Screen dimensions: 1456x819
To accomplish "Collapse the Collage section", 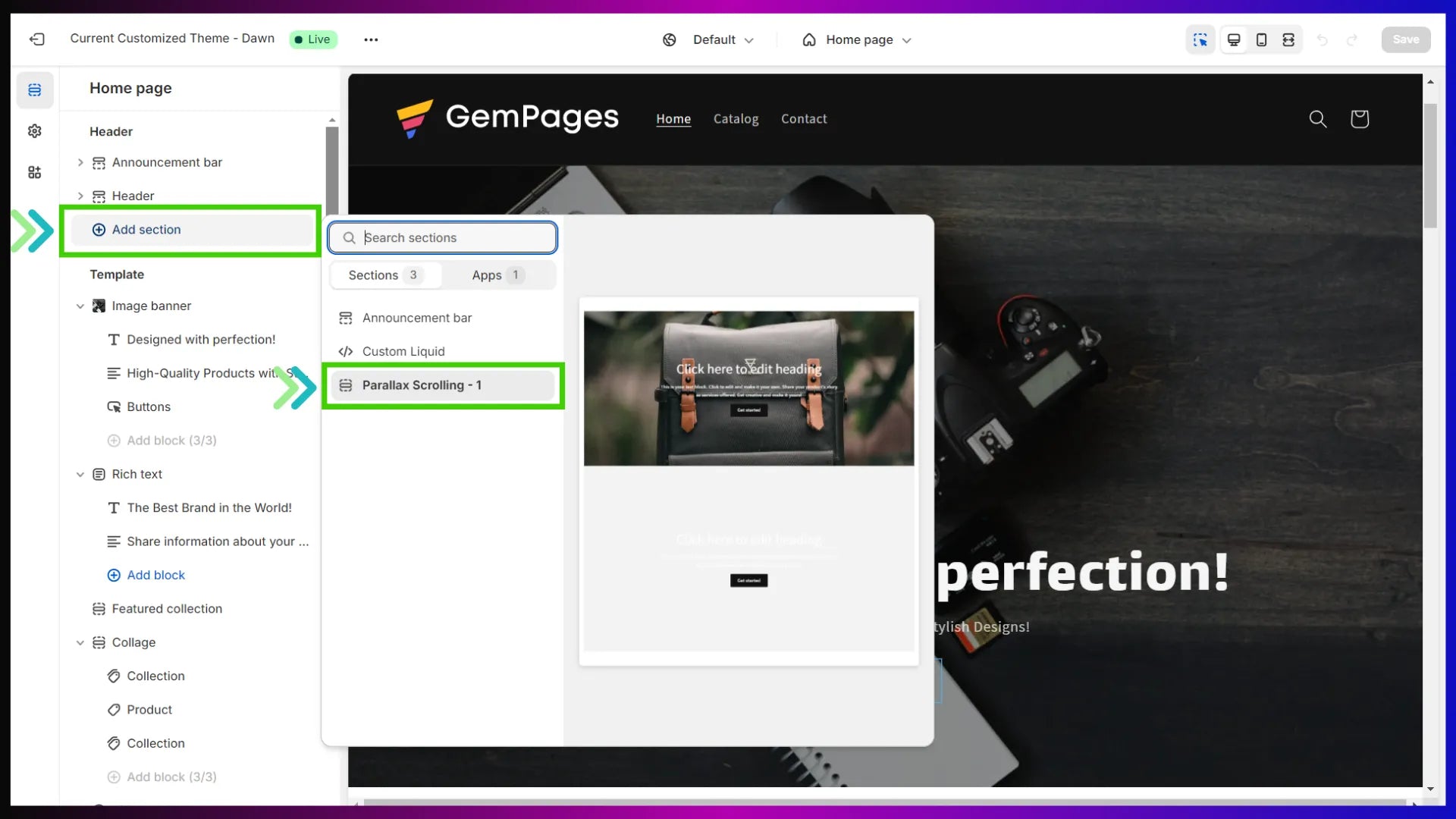I will point(80,642).
